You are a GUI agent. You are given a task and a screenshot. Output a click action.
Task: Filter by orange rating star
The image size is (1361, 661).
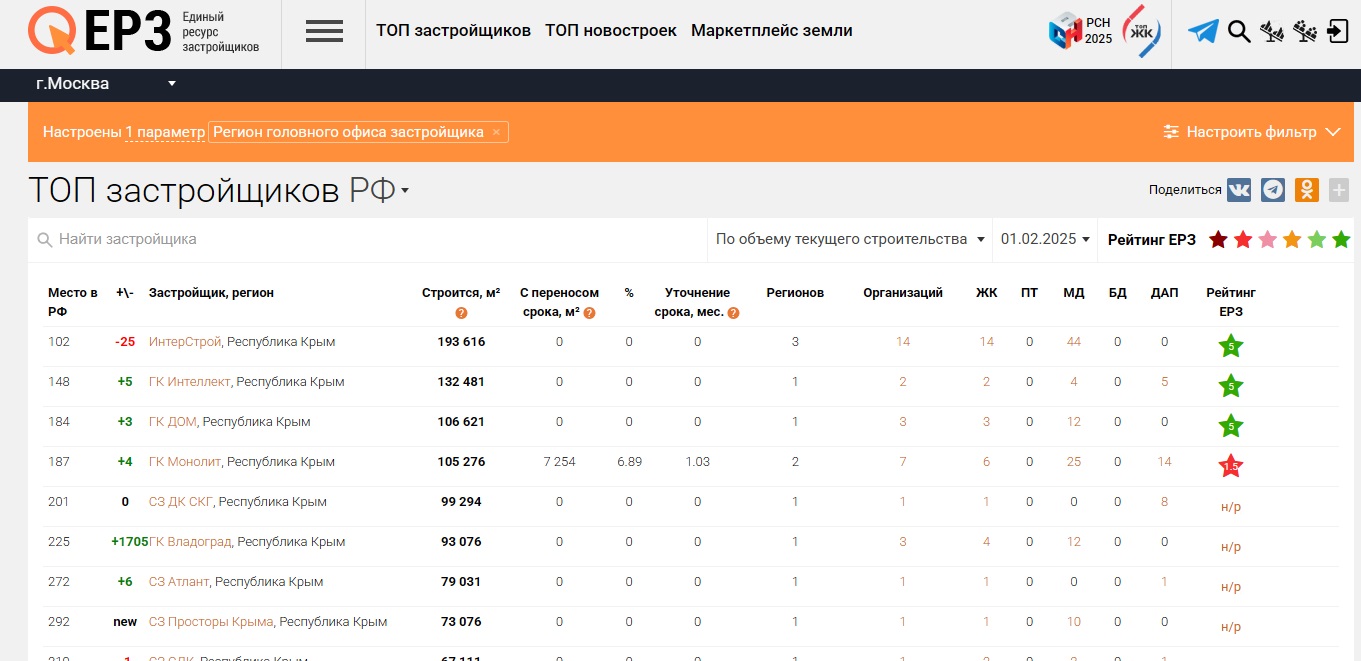pyautogui.click(x=1292, y=240)
